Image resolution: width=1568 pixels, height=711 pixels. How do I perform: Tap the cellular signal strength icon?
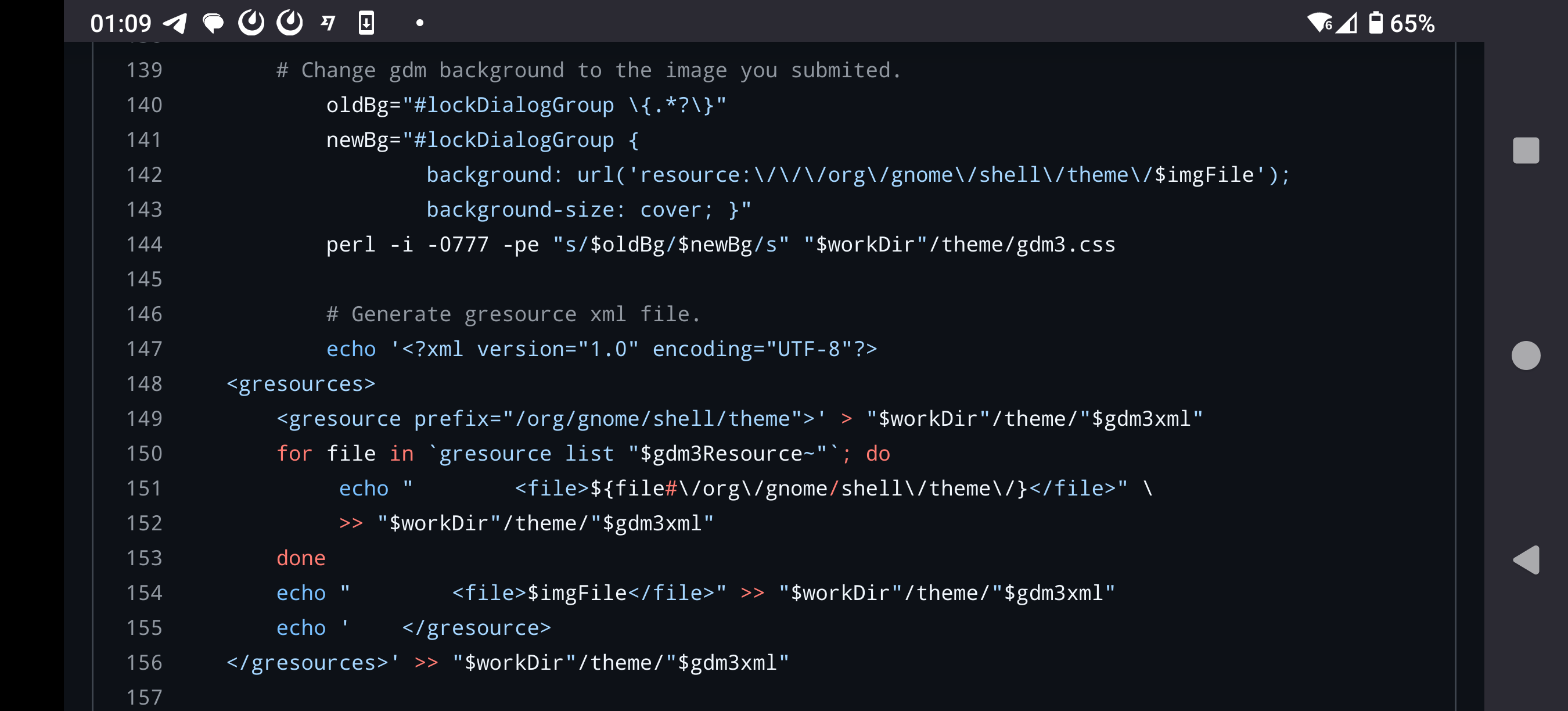tap(1346, 23)
